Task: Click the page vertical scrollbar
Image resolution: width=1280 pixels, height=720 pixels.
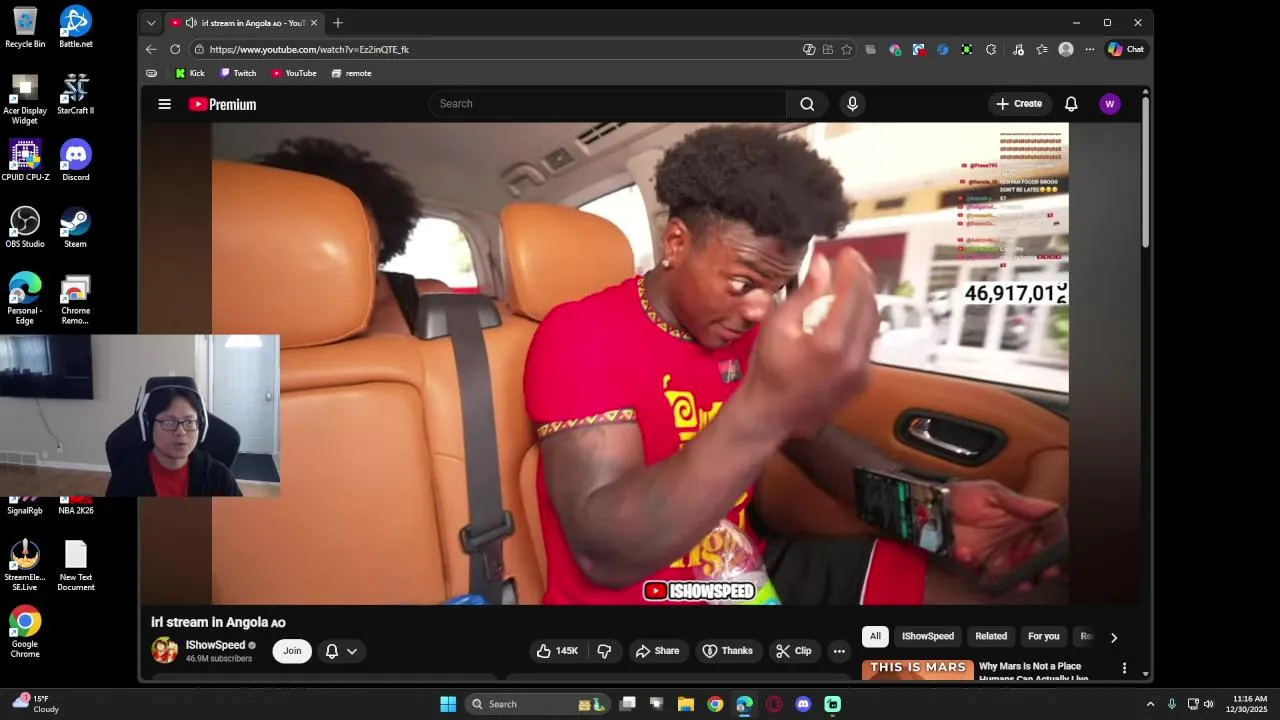Action: [1145, 172]
